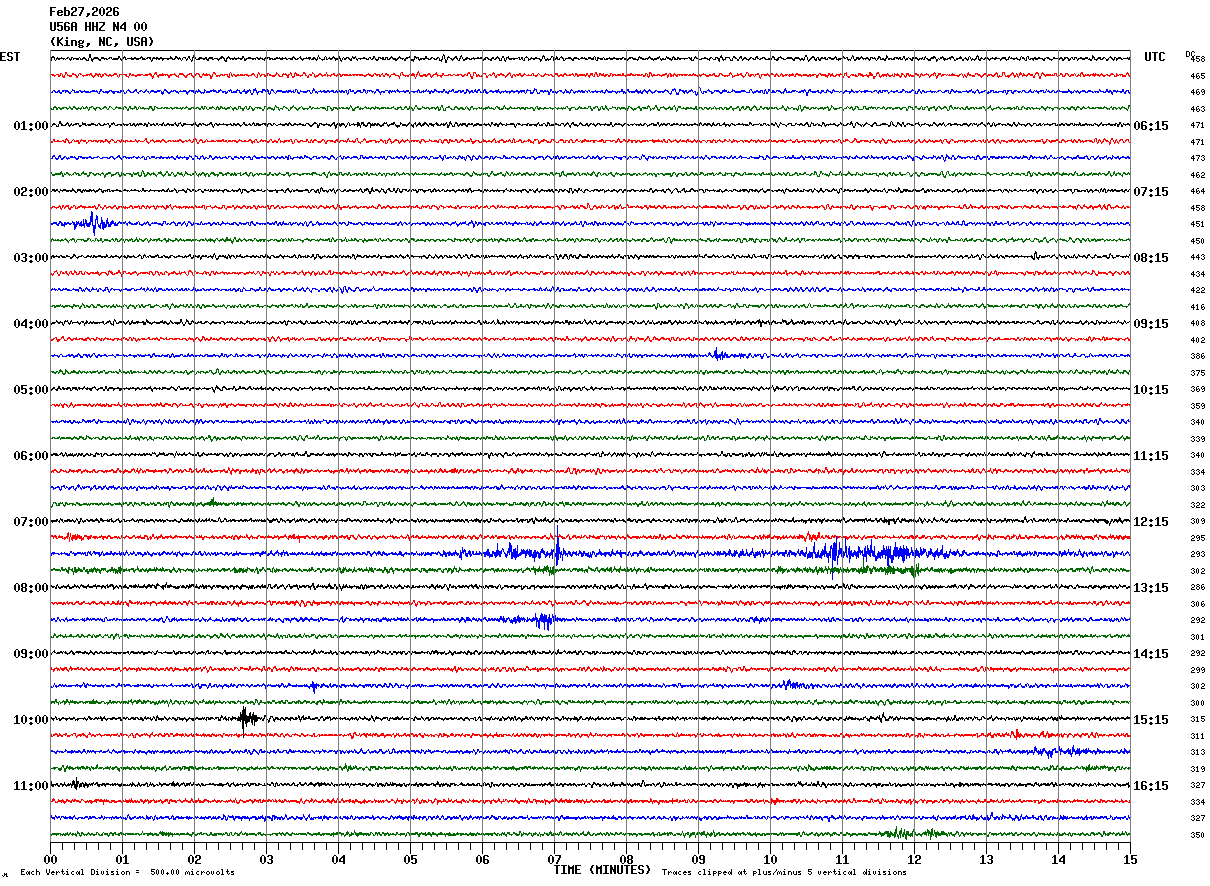Click the 'UTC' time zone label
Image resolution: width=1210 pixels, height=886 pixels.
pyautogui.click(x=1155, y=57)
